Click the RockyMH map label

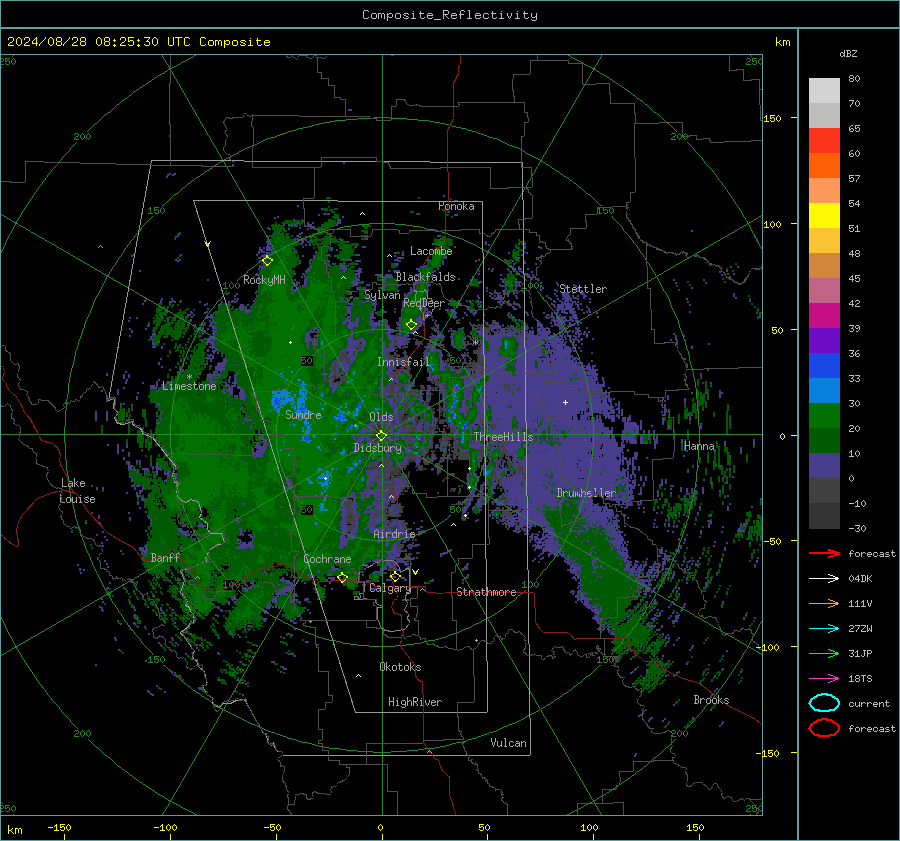point(264,280)
